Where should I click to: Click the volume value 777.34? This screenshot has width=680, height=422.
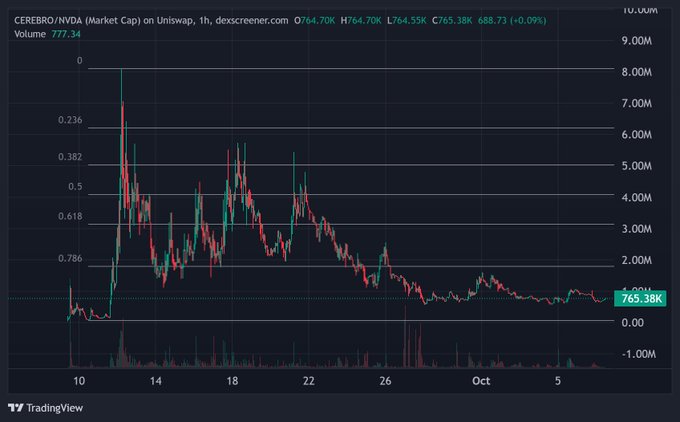66,34
